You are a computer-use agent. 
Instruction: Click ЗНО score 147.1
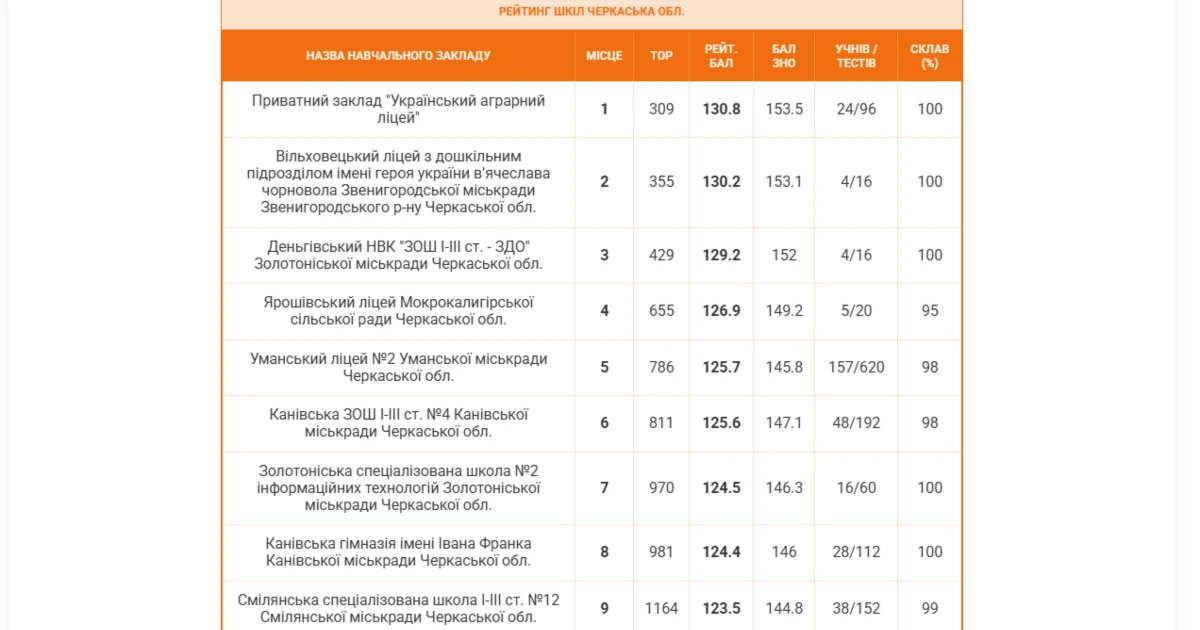point(784,423)
